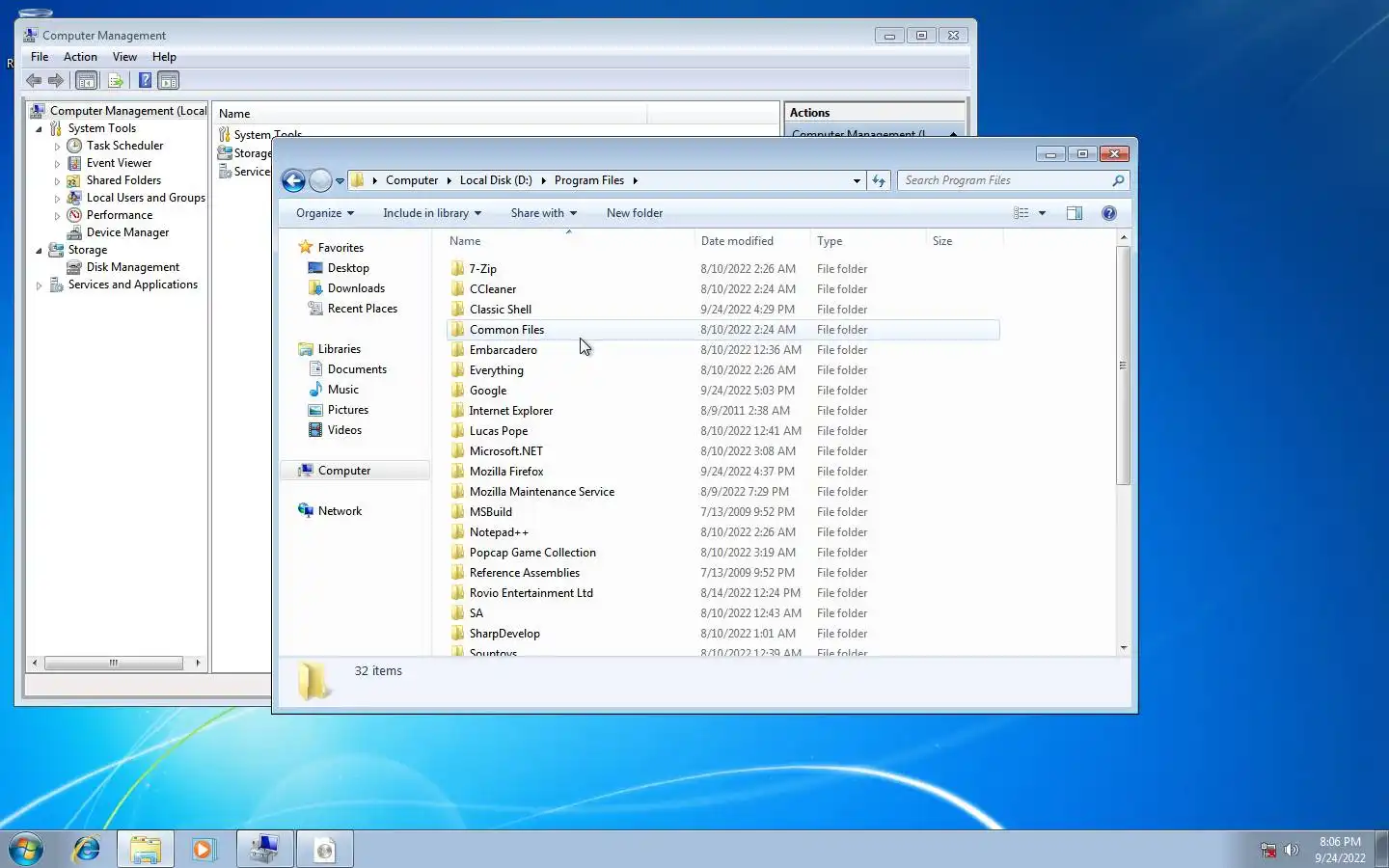1389x868 pixels.
Task: Click Change your view icon
Action: click(x=1021, y=213)
